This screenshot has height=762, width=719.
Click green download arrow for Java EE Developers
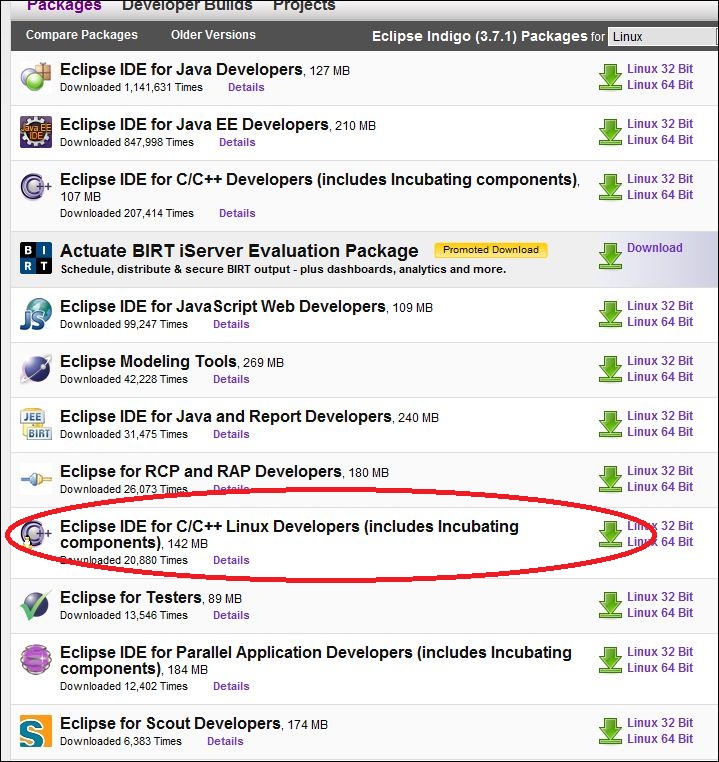(x=610, y=132)
